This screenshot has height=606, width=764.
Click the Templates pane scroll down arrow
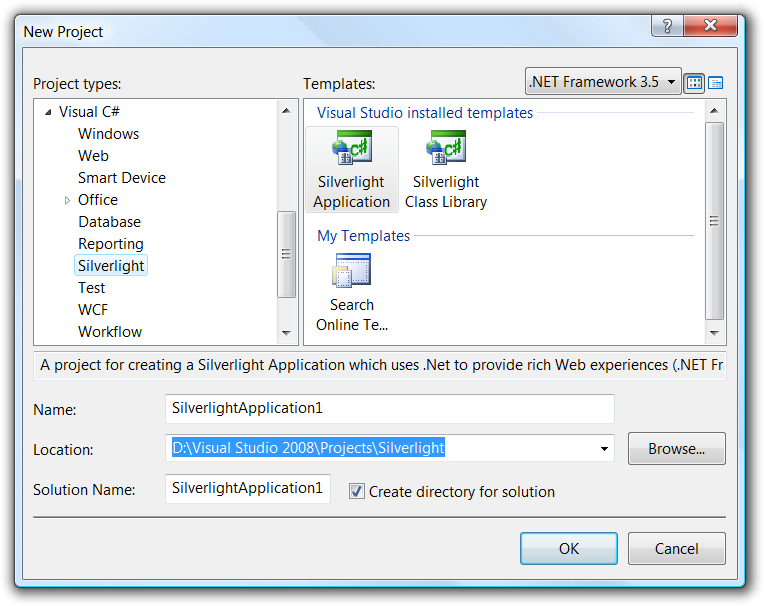714,333
